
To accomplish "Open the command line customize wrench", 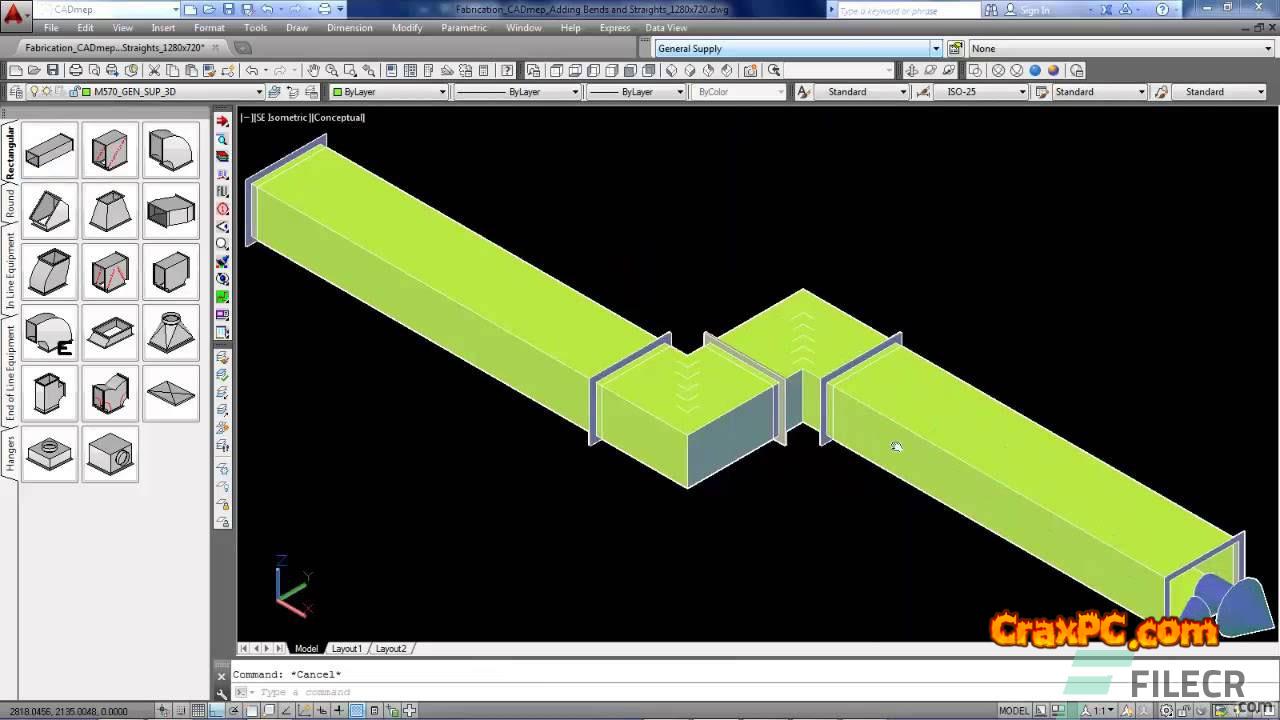I will click(222, 692).
